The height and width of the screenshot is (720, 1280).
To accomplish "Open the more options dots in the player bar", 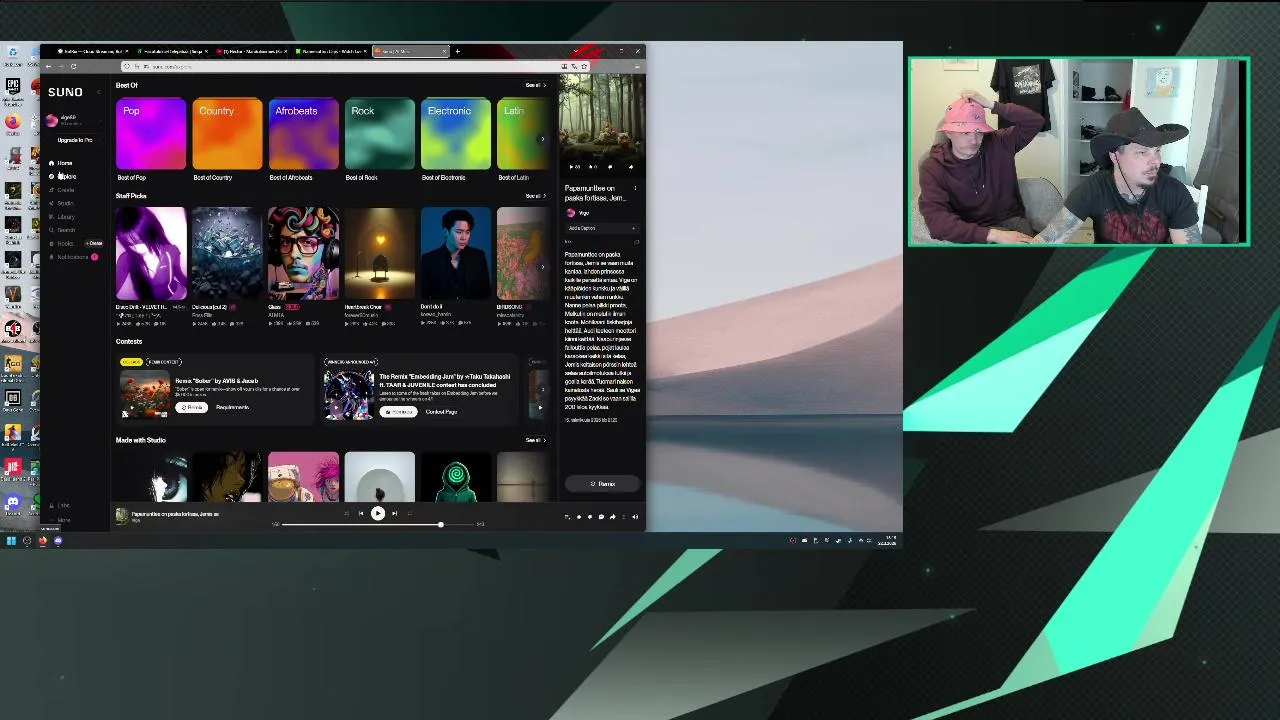I will 623,517.
